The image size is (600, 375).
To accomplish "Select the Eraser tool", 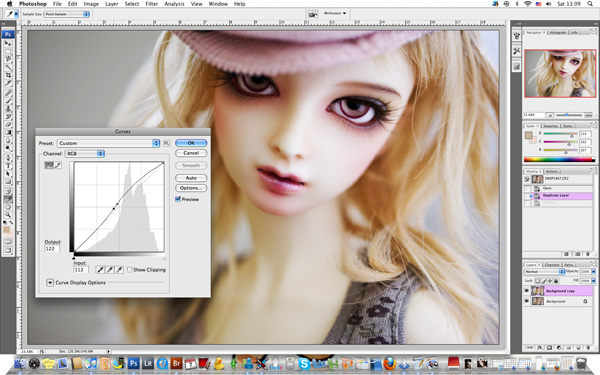I will [x=8, y=125].
